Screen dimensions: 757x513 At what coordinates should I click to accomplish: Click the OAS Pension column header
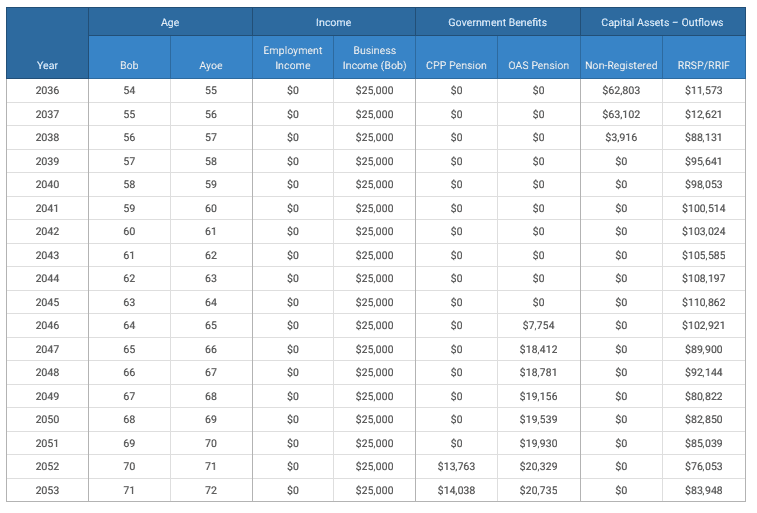pos(538,66)
